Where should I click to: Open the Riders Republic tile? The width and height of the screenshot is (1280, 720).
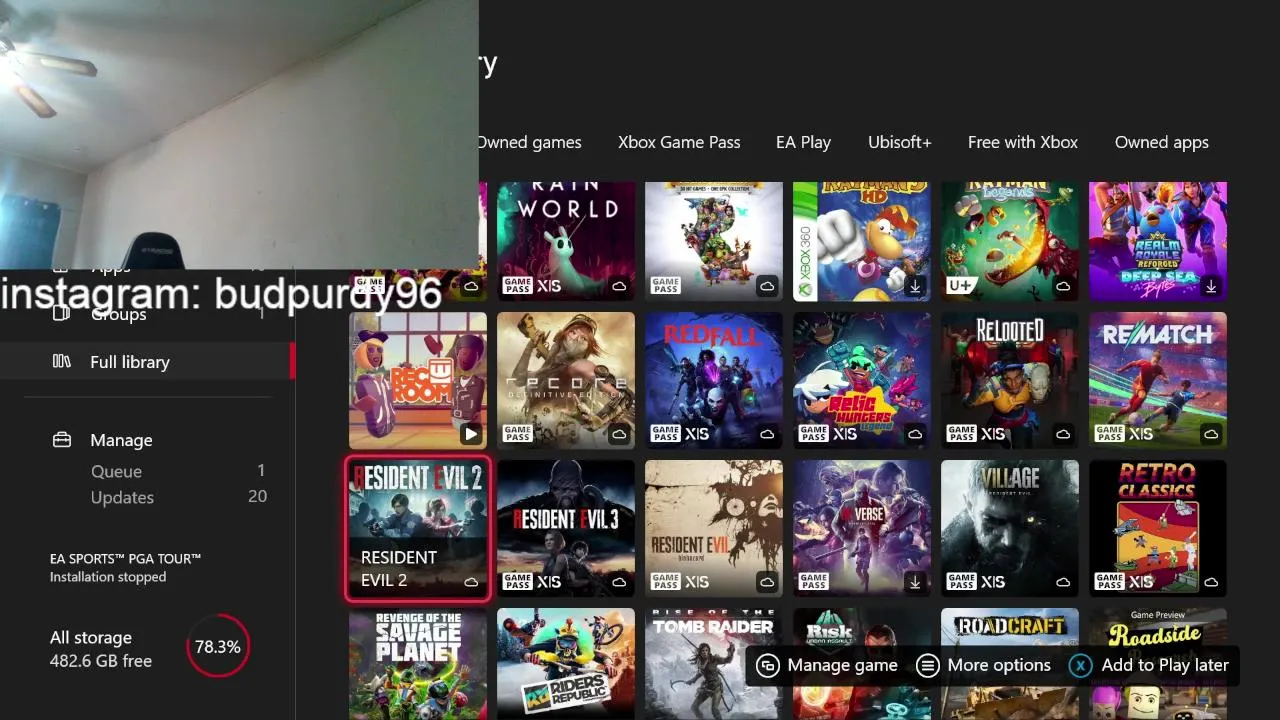click(566, 664)
